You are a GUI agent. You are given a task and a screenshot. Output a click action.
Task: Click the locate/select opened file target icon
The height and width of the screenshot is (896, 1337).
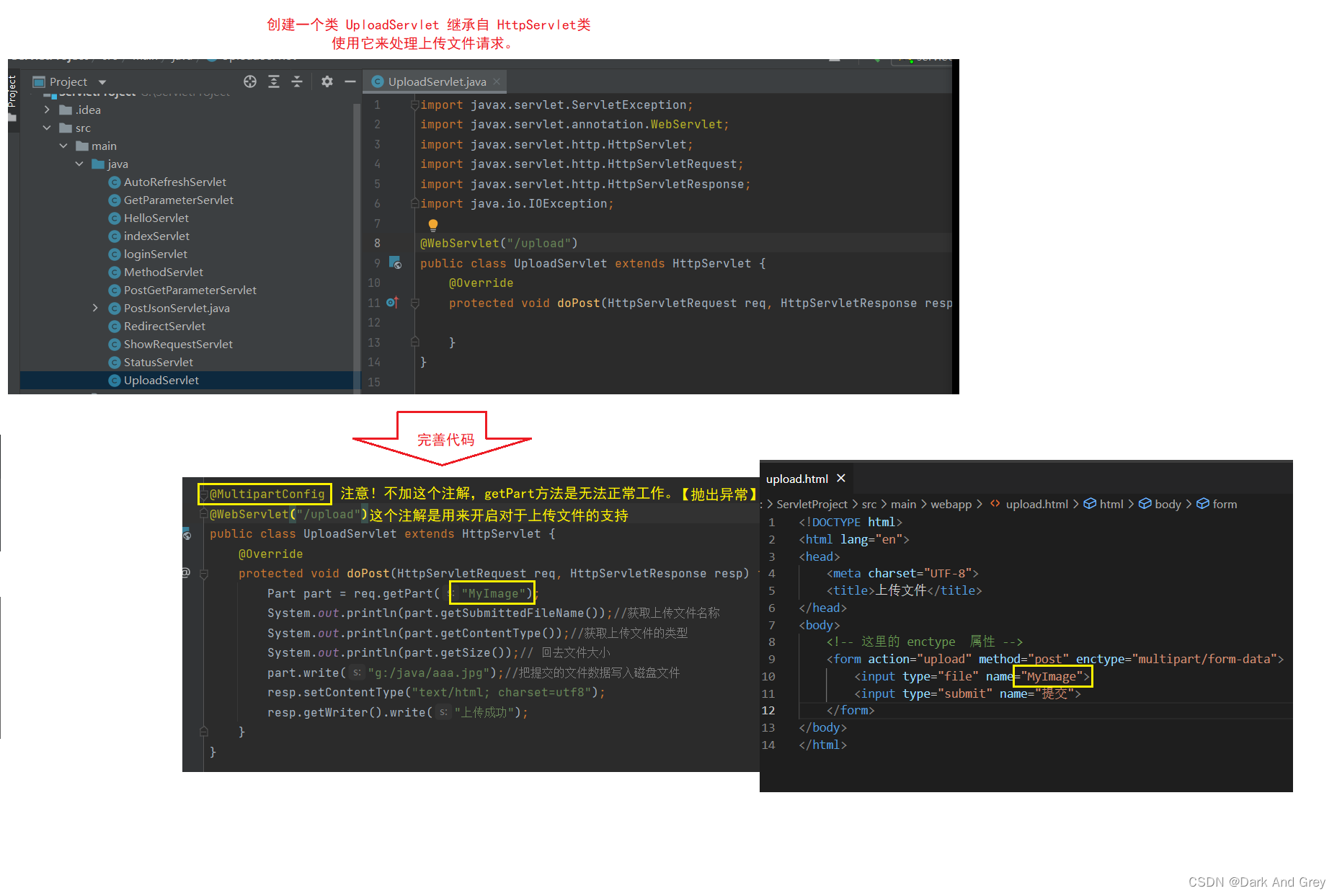pyautogui.click(x=250, y=81)
